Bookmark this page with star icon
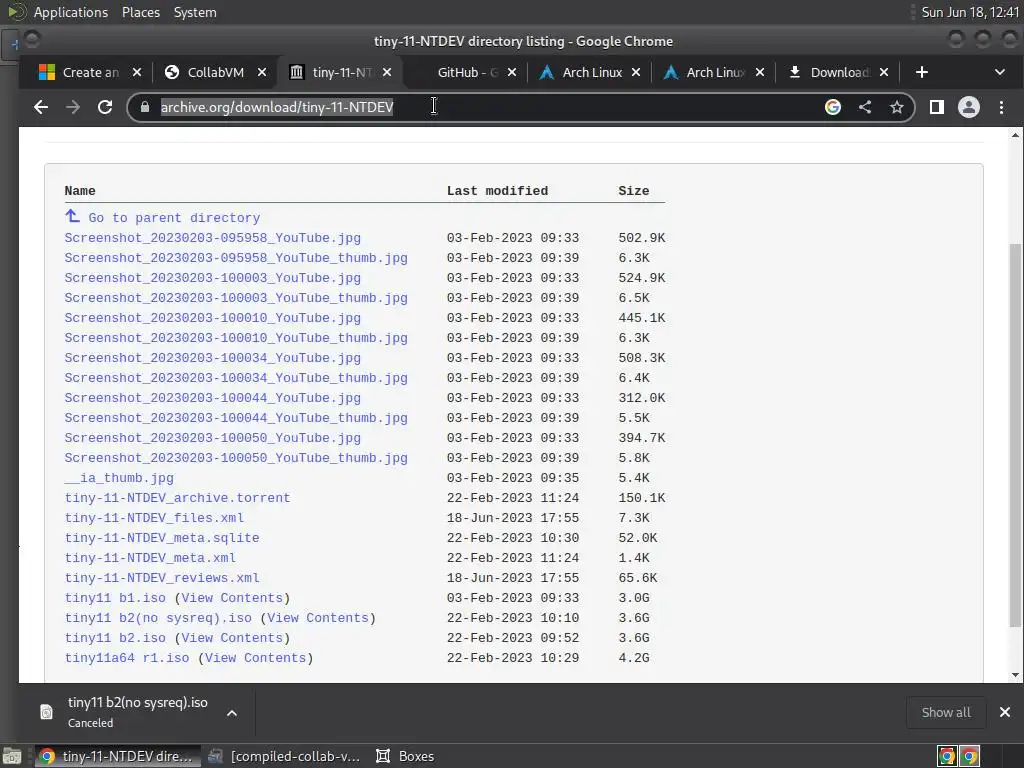This screenshot has width=1024, height=768. click(x=897, y=107)
